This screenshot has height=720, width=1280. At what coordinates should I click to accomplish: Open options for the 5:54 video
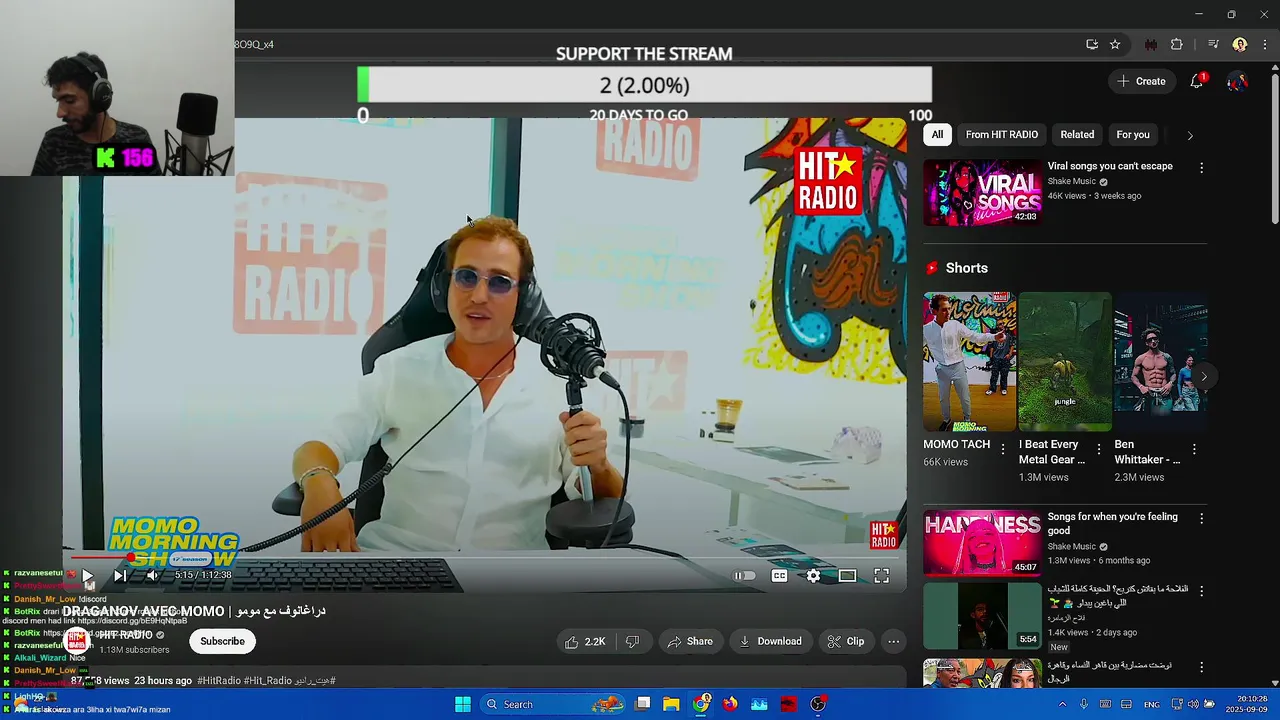tap(1201, 590)
